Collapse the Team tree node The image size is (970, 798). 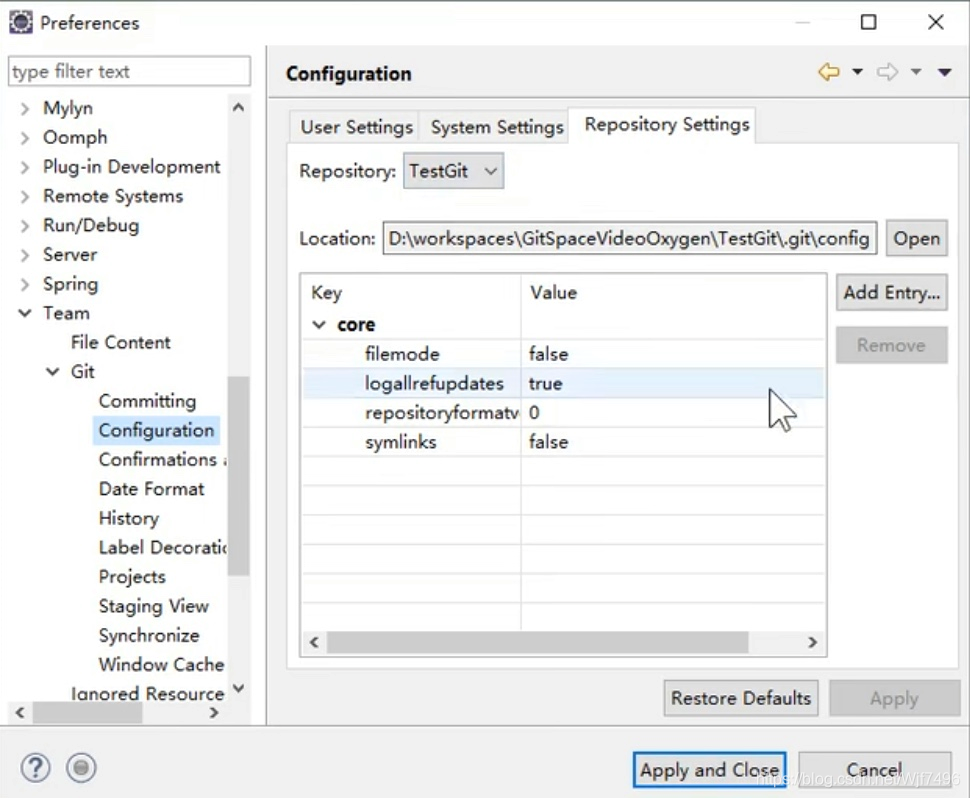pos(25,313)
